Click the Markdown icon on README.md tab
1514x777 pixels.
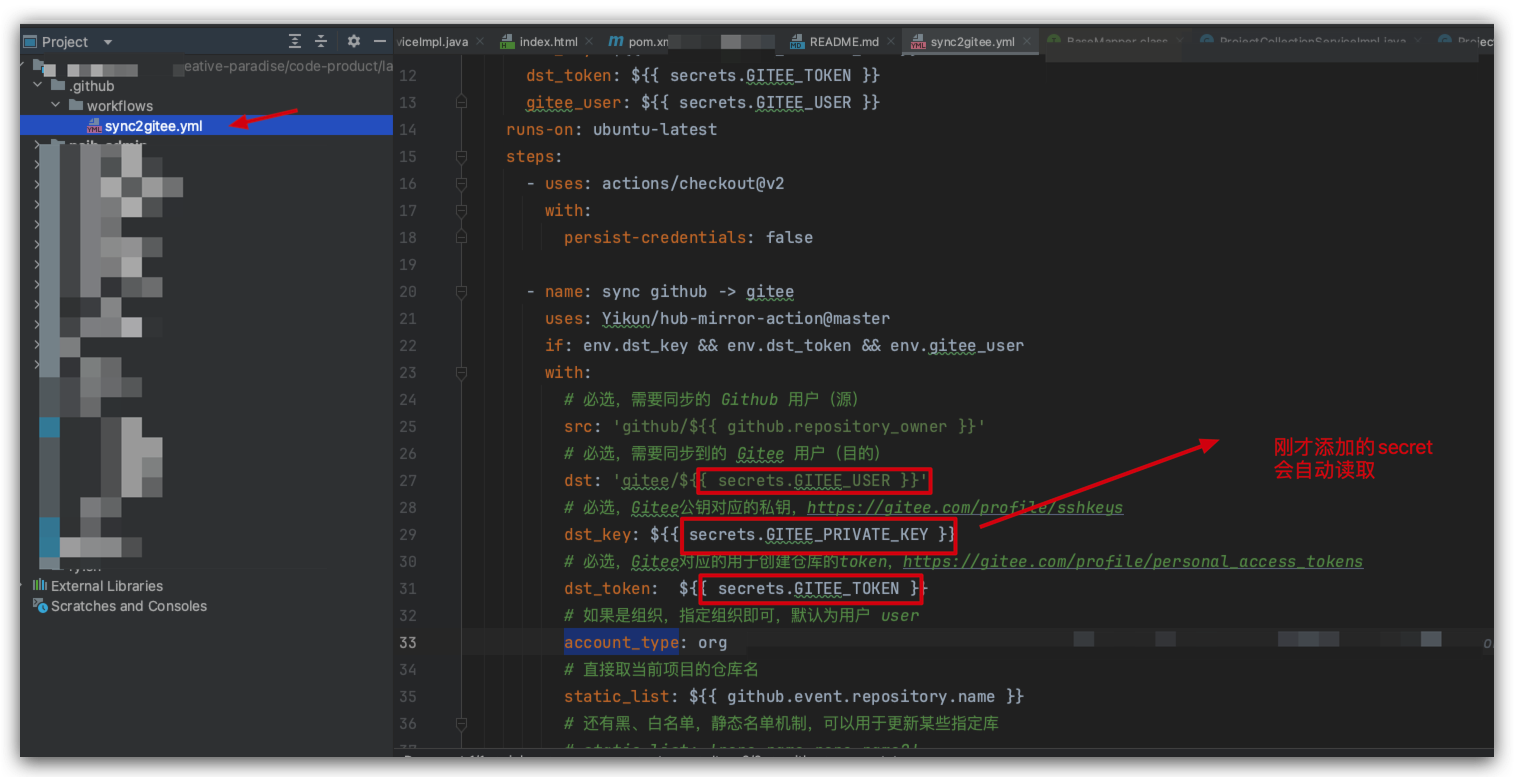click(797, 41)
